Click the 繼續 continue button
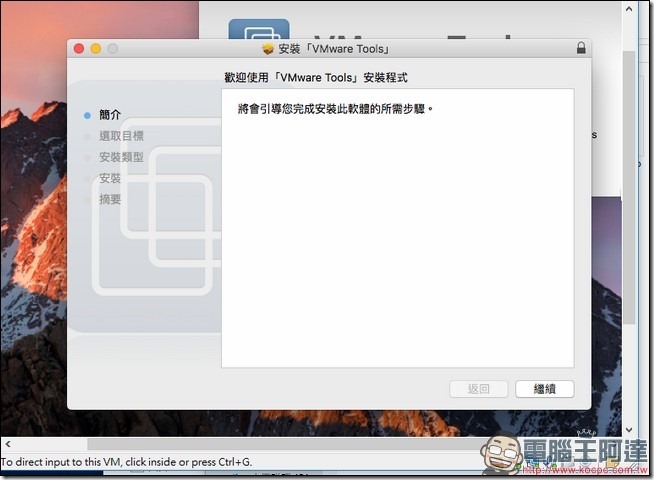This screenshot has height=480, width=654. click(x=544, y=389)
